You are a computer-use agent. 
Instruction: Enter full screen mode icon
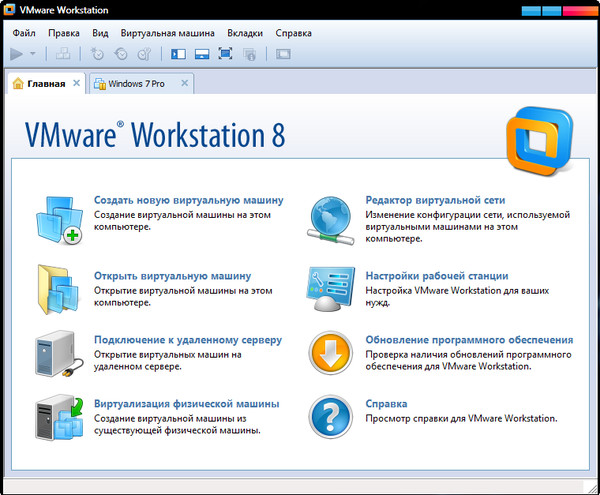[225, 54]
